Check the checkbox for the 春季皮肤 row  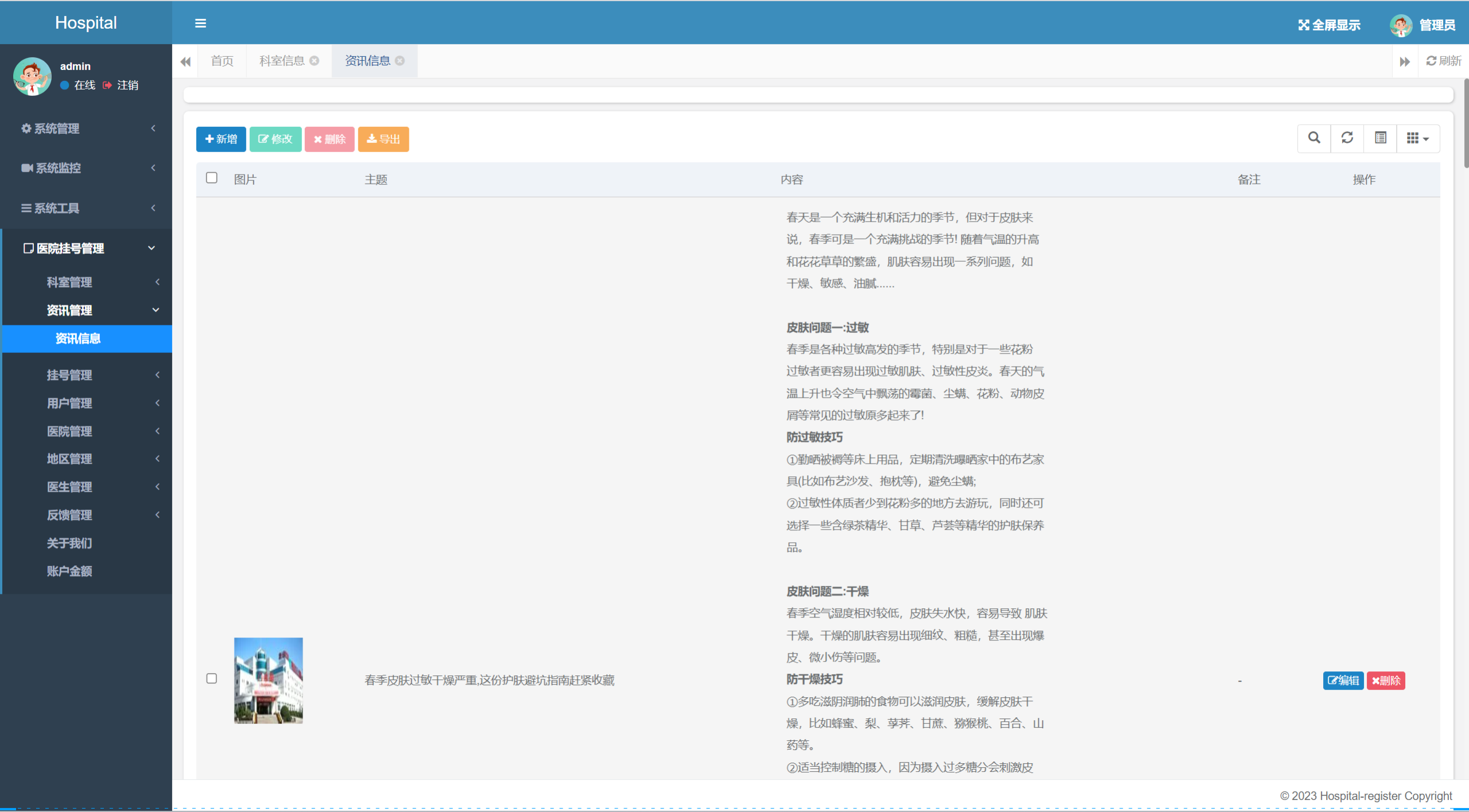pos(212,679)
